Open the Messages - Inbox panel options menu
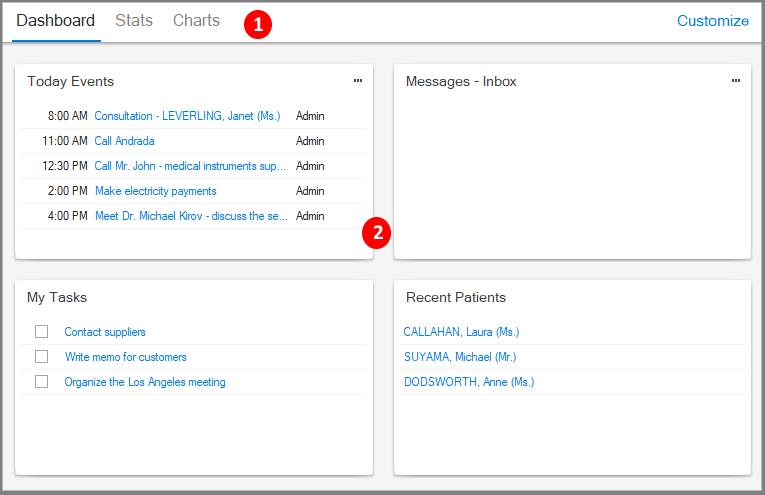Viewport: 765px width, 495px height. point(736,81)
